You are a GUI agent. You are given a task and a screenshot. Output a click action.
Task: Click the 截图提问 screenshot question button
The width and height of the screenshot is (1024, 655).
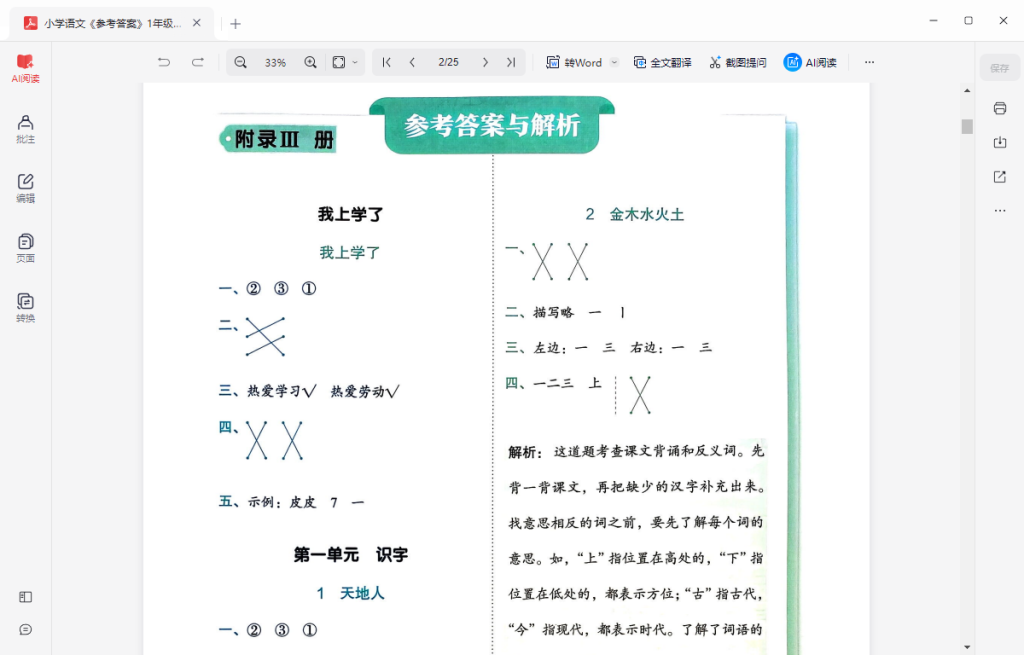(738, 62)
